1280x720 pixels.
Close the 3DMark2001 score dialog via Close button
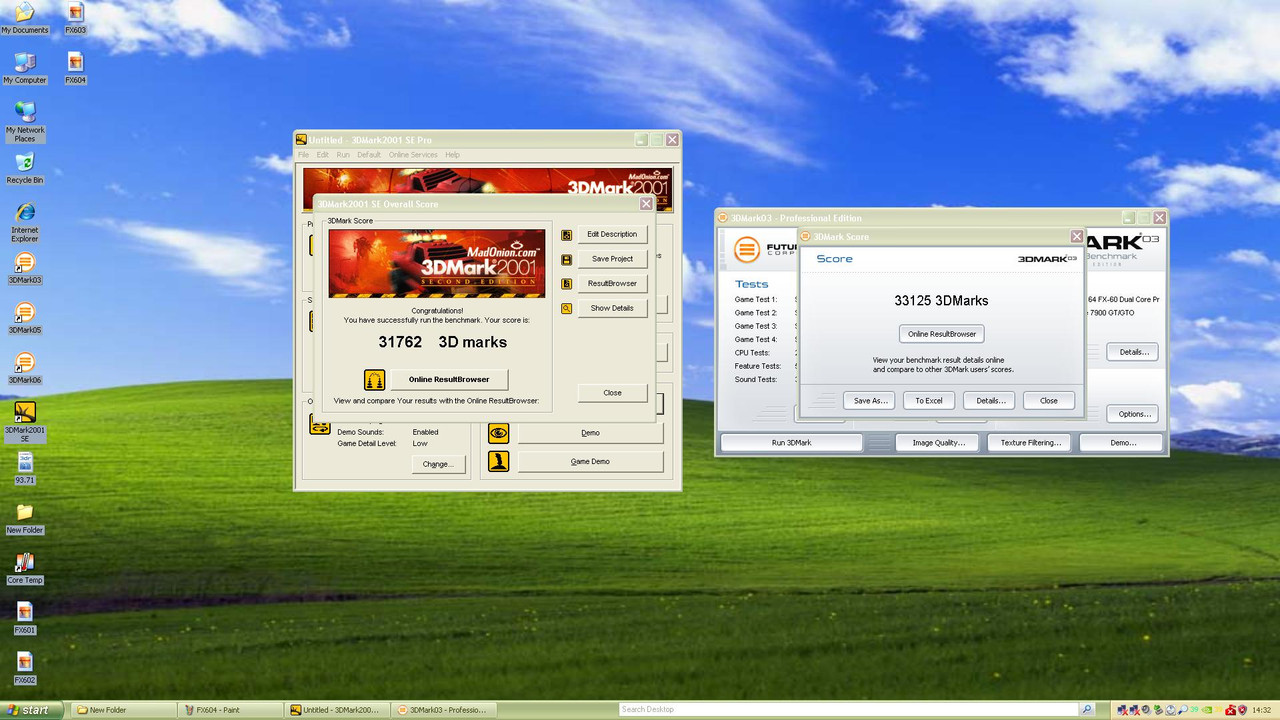(612, 393)
